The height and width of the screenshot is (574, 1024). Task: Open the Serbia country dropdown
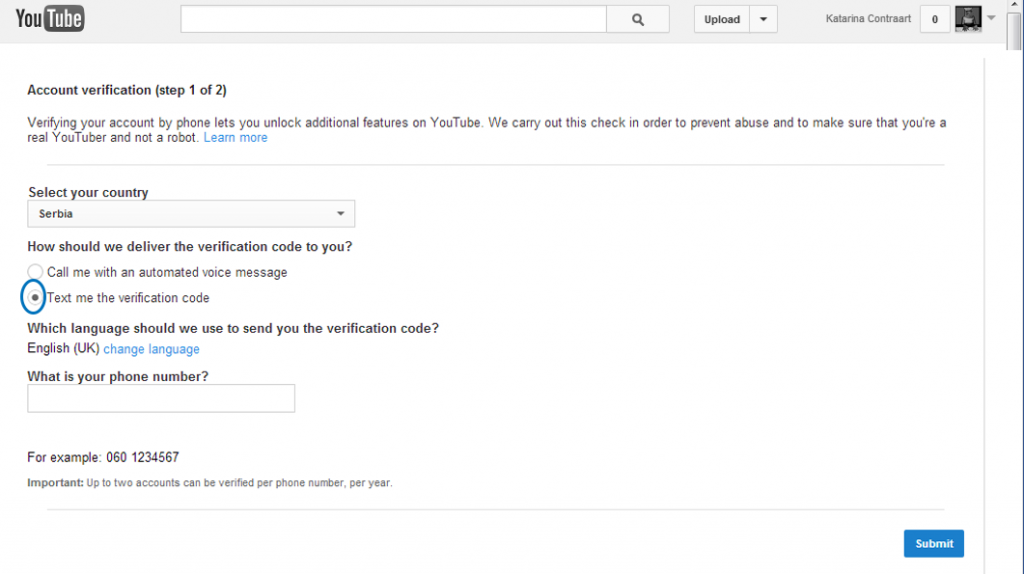191,214
